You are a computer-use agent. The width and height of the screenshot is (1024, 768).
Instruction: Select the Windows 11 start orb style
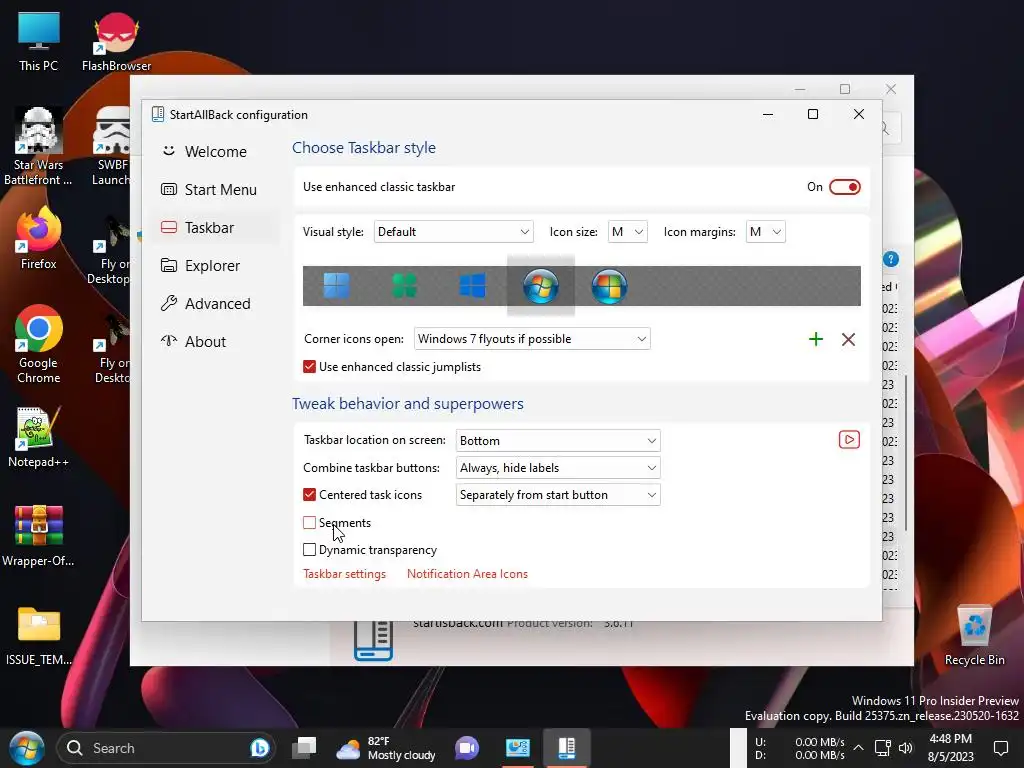tap(336, 286)
